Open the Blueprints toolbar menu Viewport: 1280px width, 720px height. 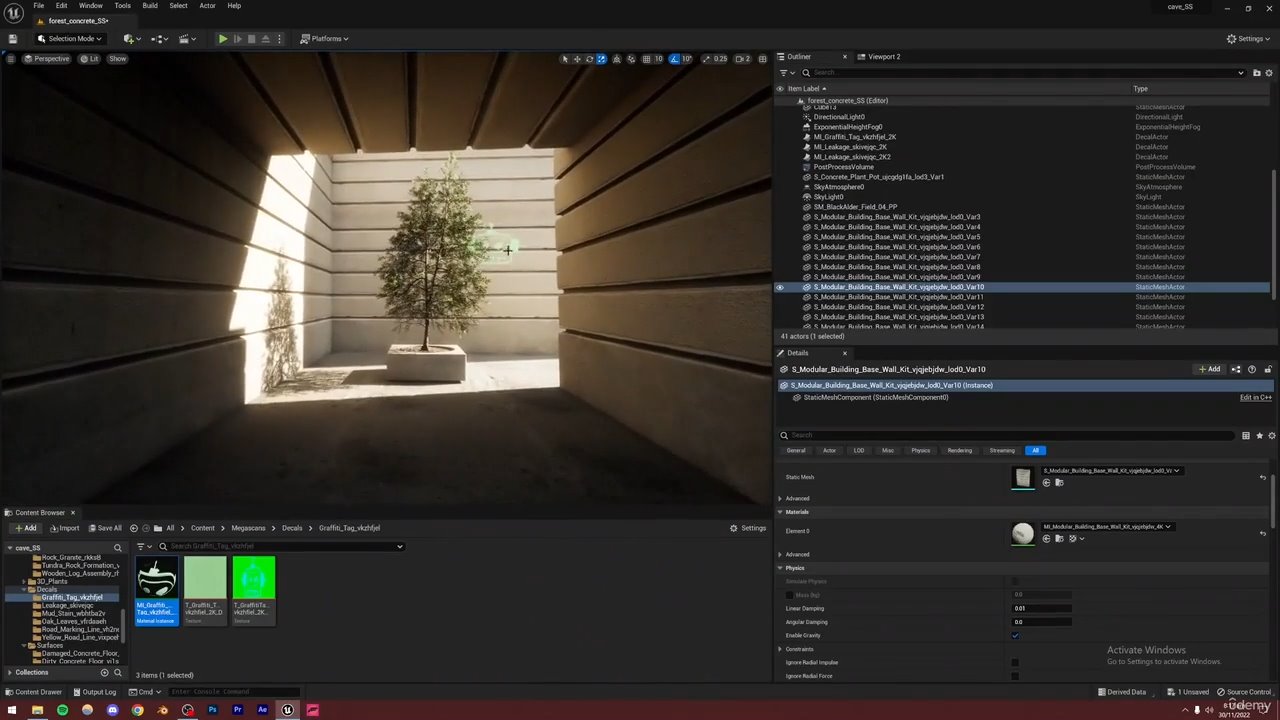coord(158,39)
